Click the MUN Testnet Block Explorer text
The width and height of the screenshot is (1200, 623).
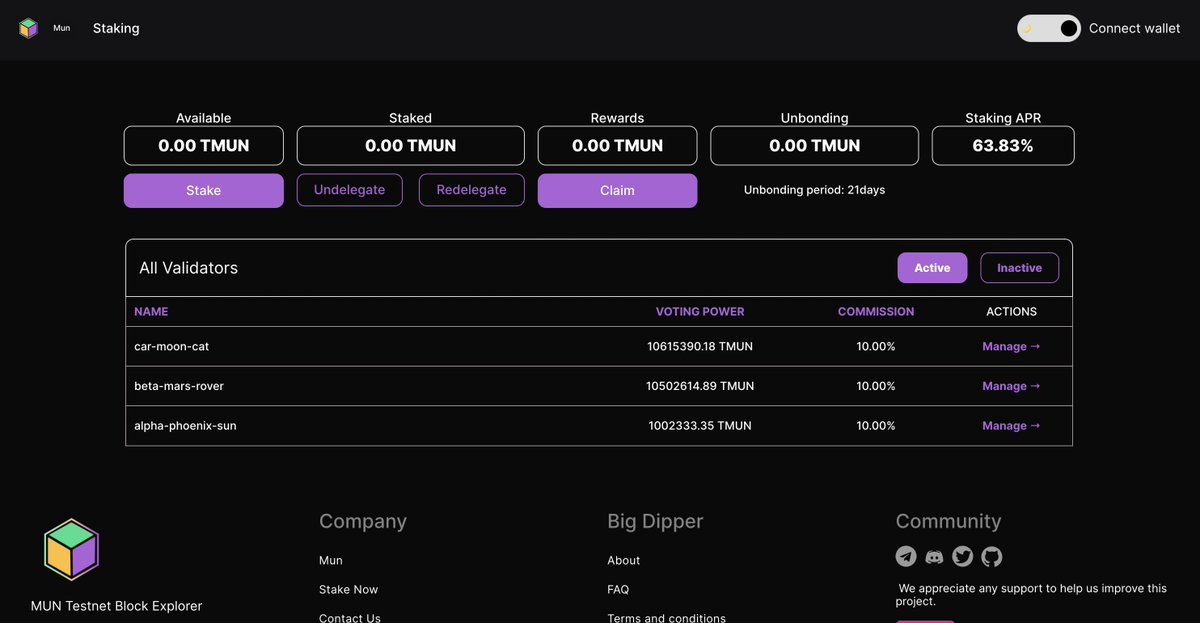pyautogui.click(x=116, y=606)
